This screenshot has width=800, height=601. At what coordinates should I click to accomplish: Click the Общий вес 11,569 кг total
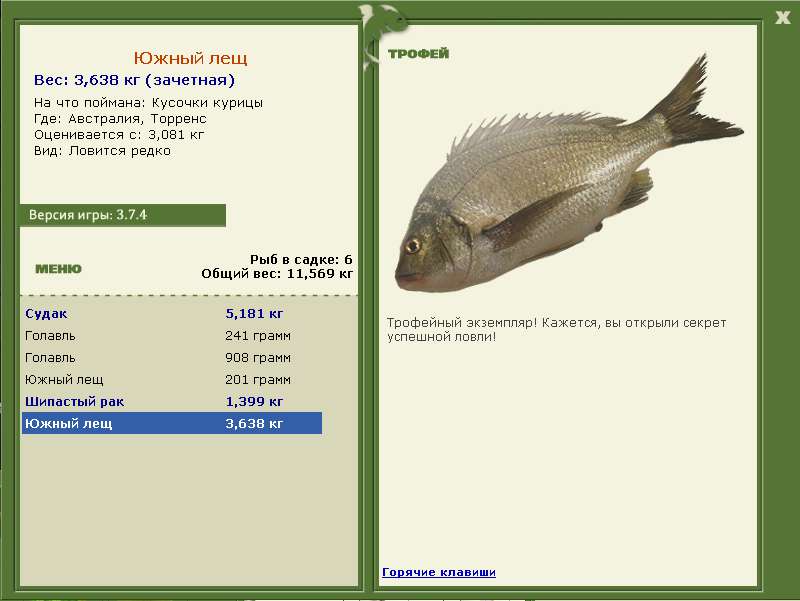tap(277, 273)
